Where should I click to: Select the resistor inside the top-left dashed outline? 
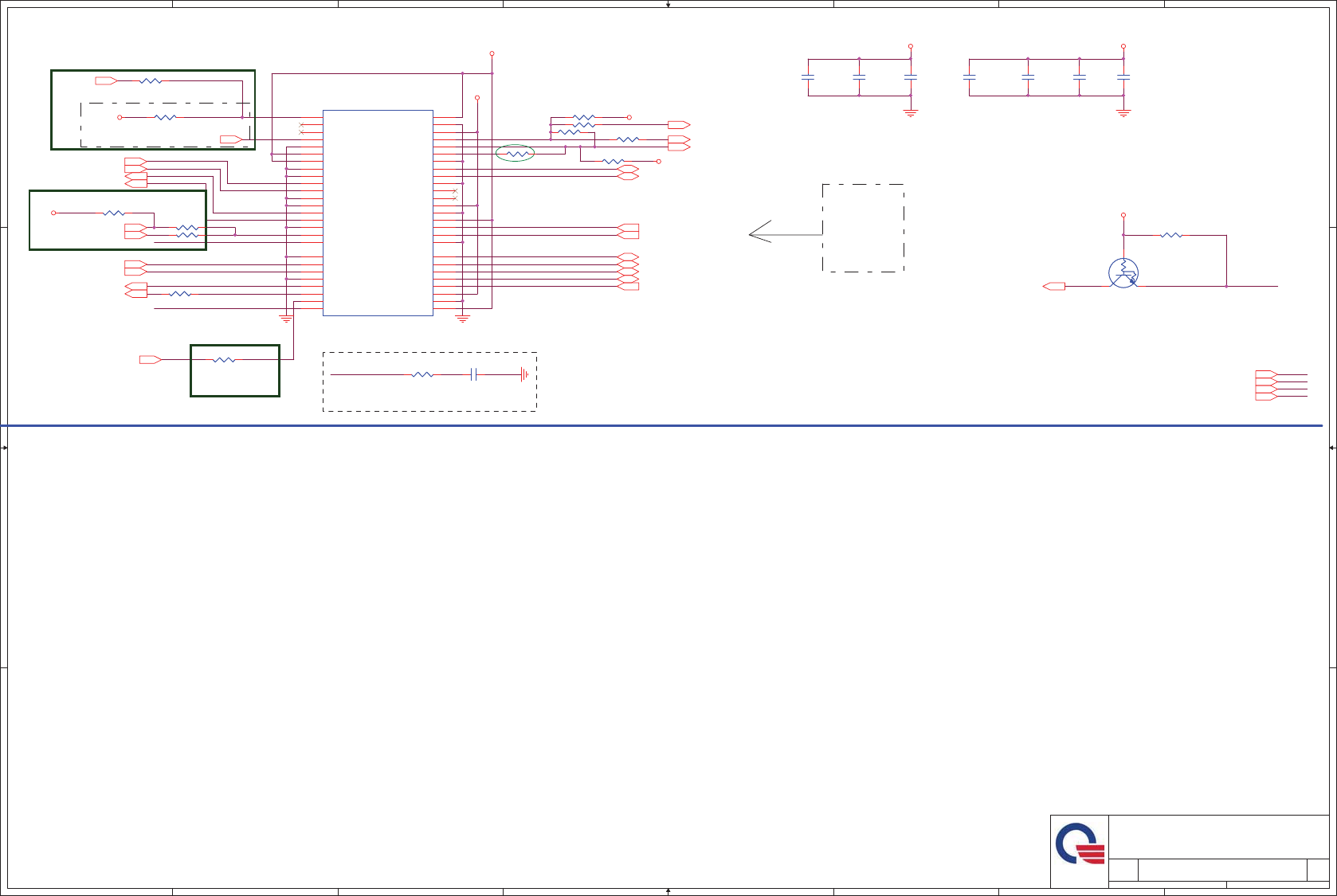(x=165, y=117)
